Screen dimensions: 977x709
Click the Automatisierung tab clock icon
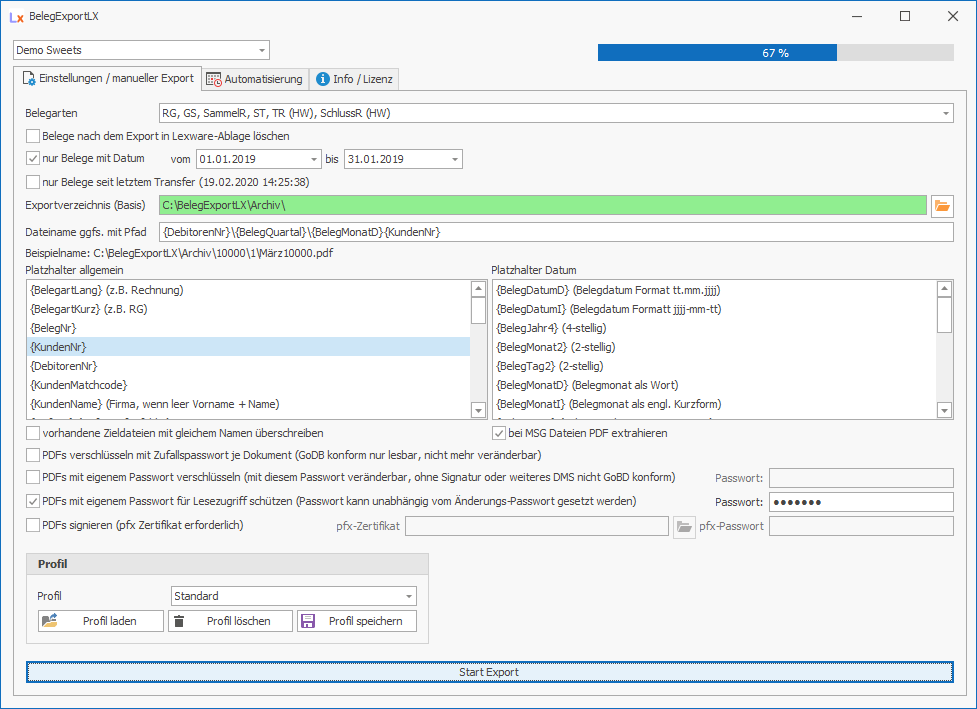[x=214, y=79]
